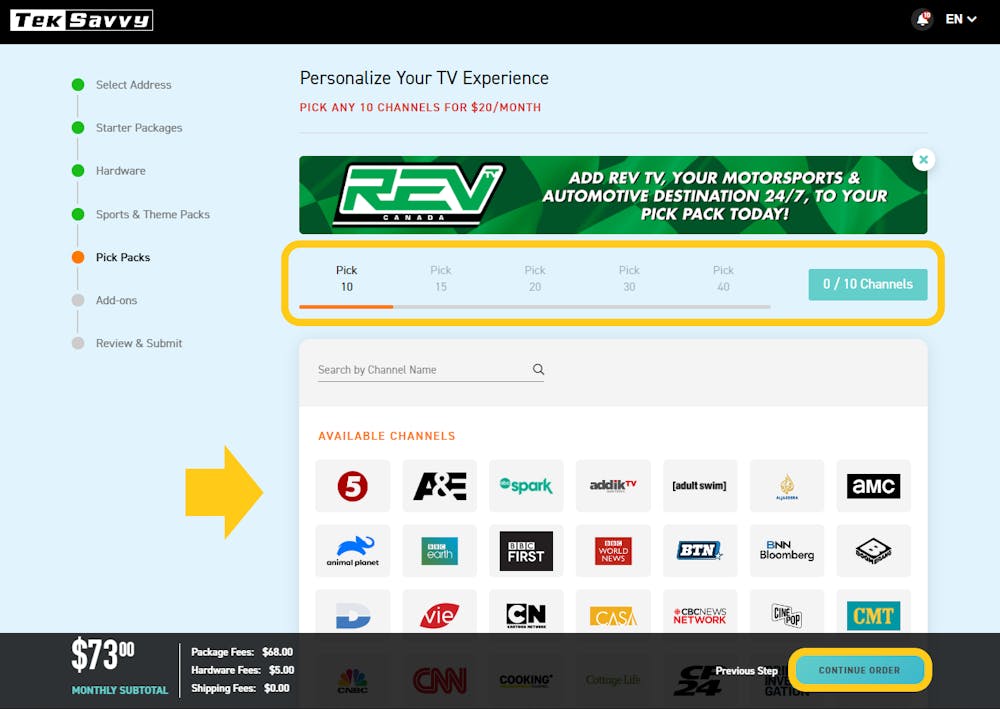Click the REV TV promotional banner

tap(613, 195)
